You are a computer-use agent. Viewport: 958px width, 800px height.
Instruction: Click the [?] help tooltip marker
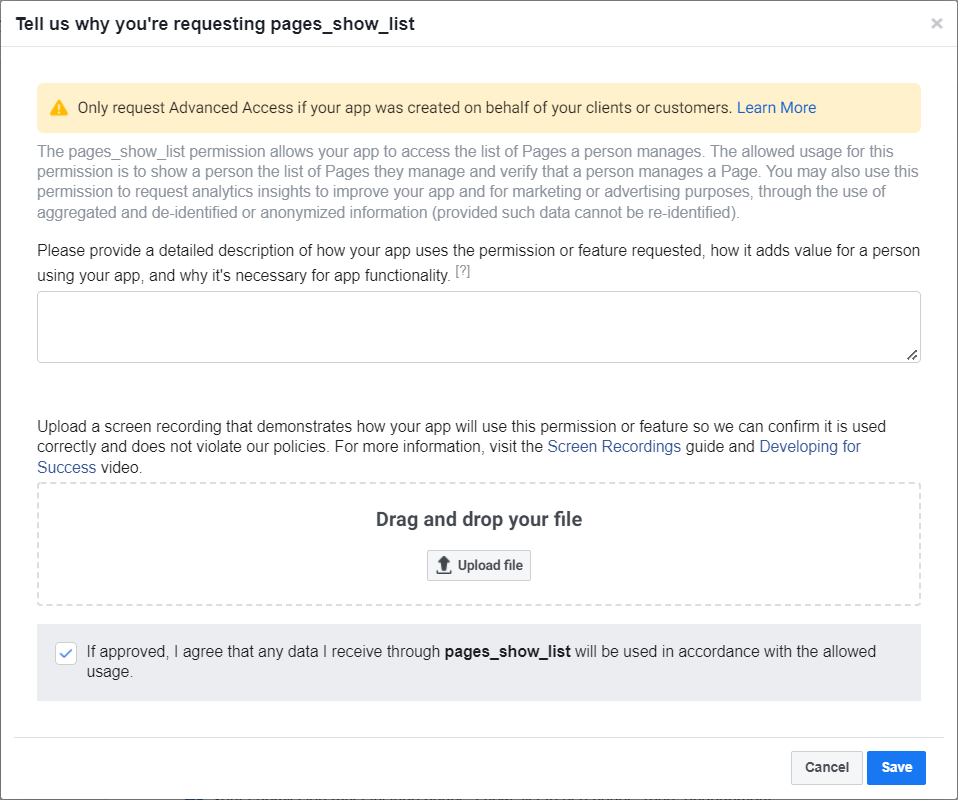(463, 273)
